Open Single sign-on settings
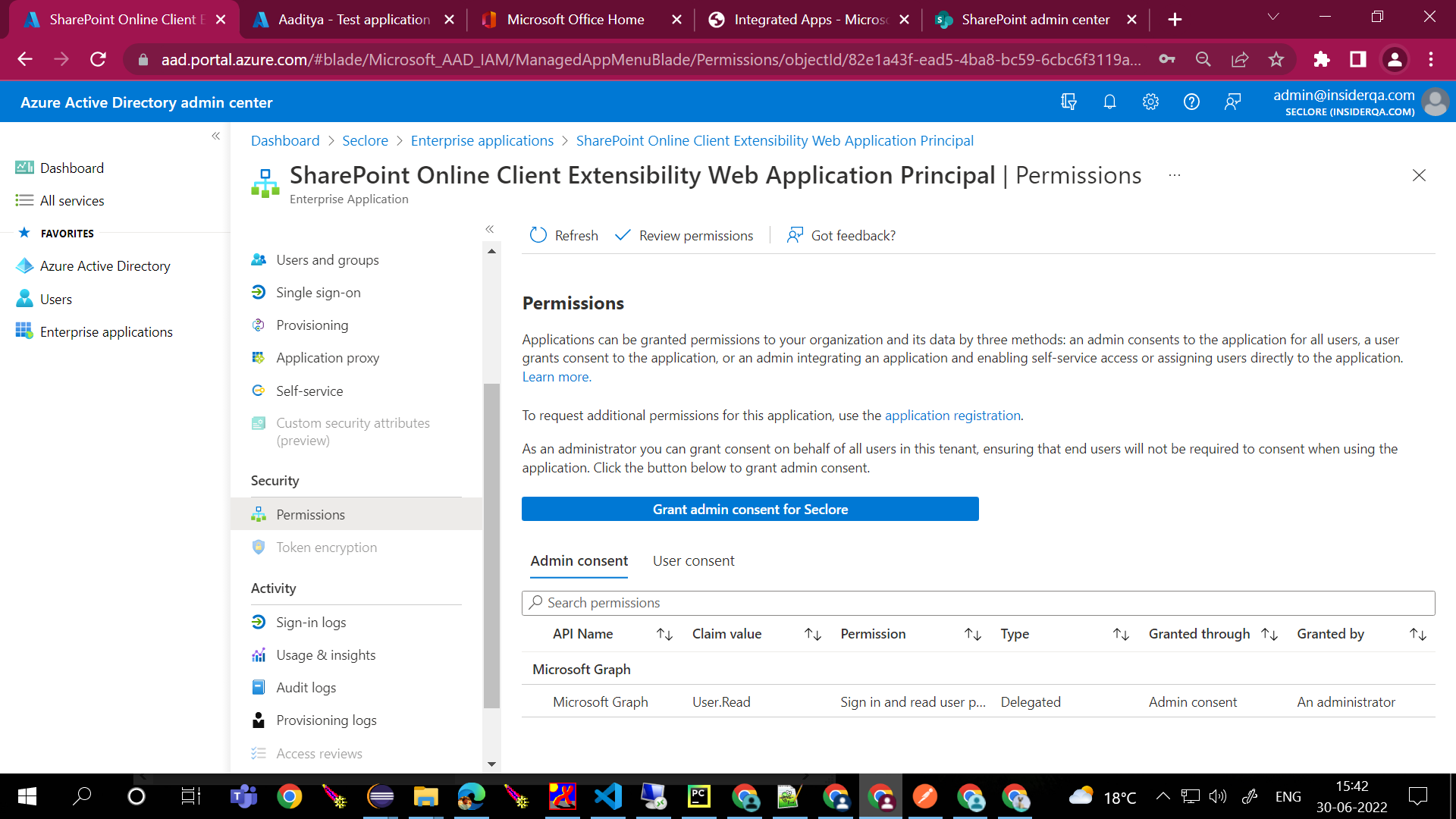Viewport: 1456px width, 819px height. 317,292
